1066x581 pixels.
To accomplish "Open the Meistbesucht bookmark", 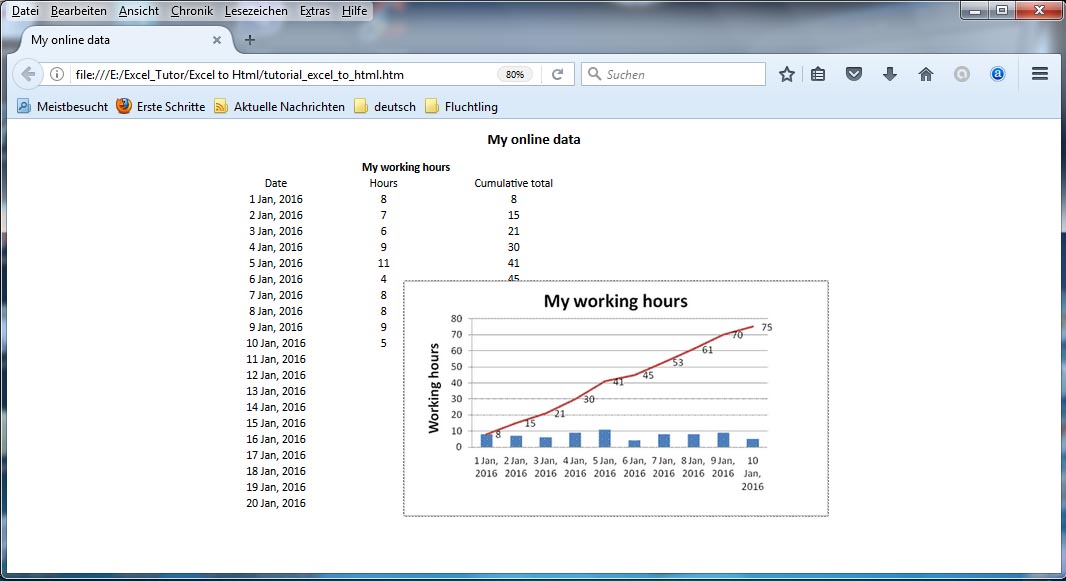I will click(63, 107).
